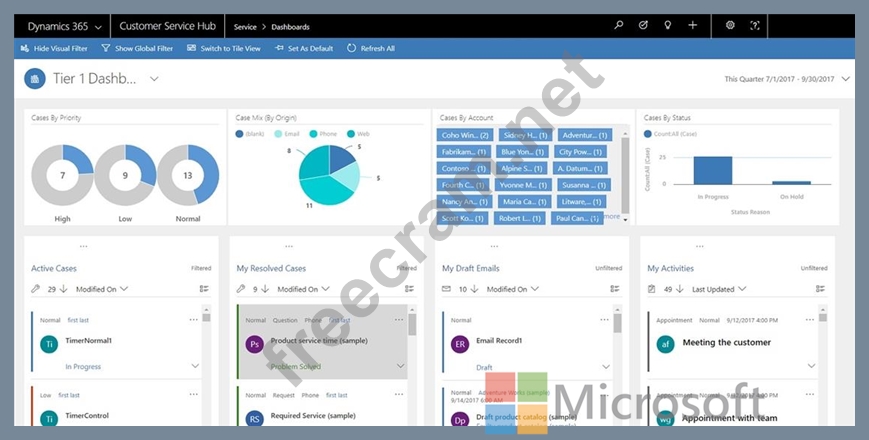Click the Tier 1 Dashboard round icon
Viewport: 869px width, 440px height.
click(x=35, y=79)
